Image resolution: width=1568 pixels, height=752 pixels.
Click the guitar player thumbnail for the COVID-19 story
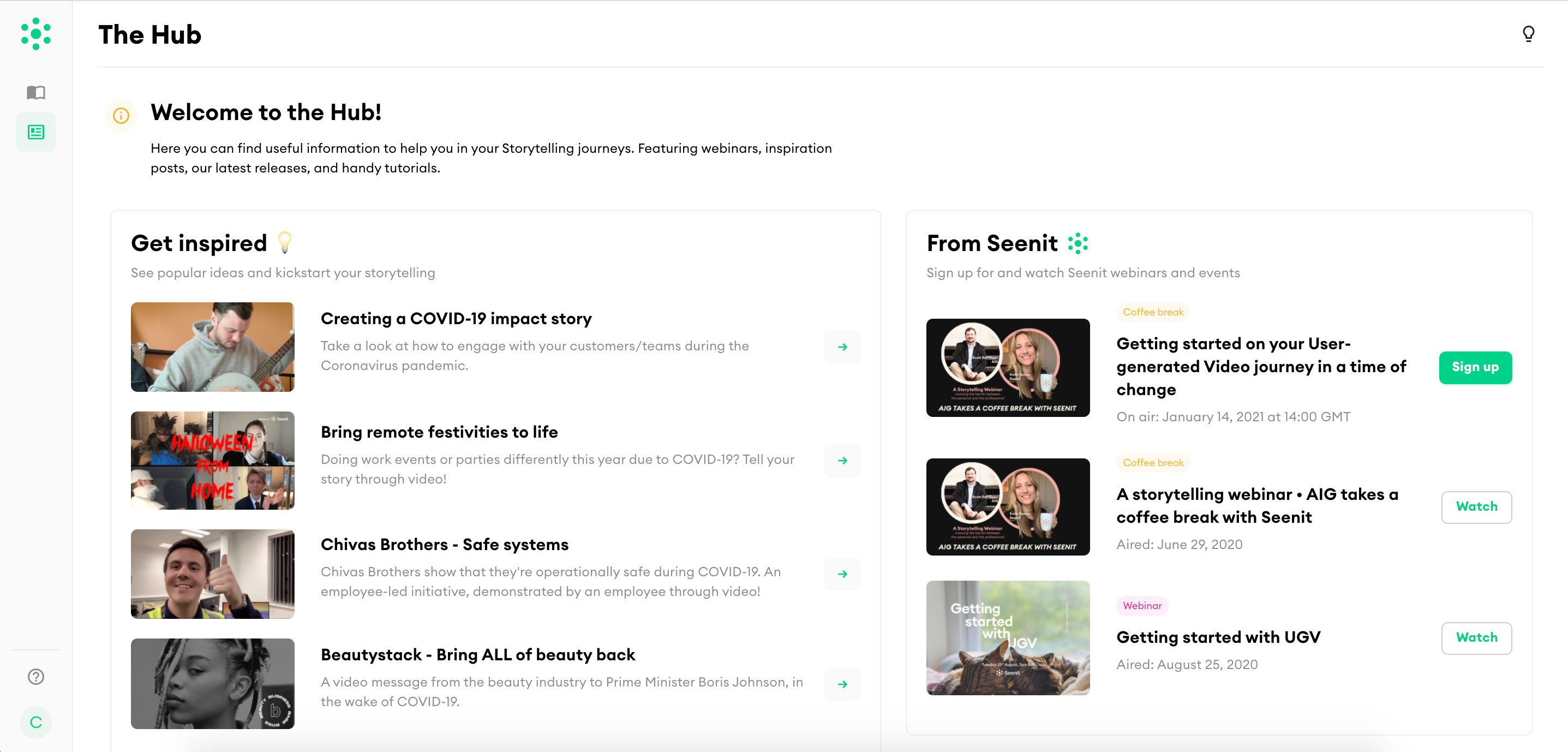click(212, 347)
